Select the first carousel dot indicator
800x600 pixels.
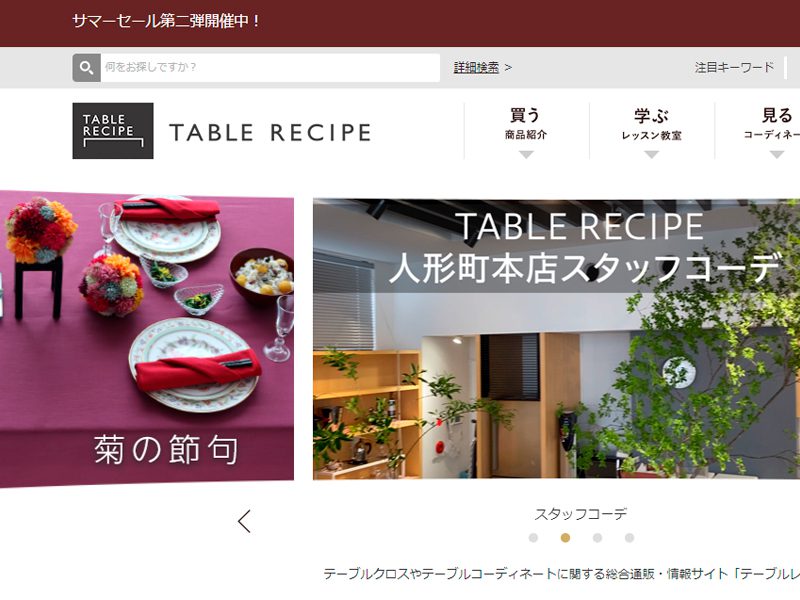pos(533,538)
